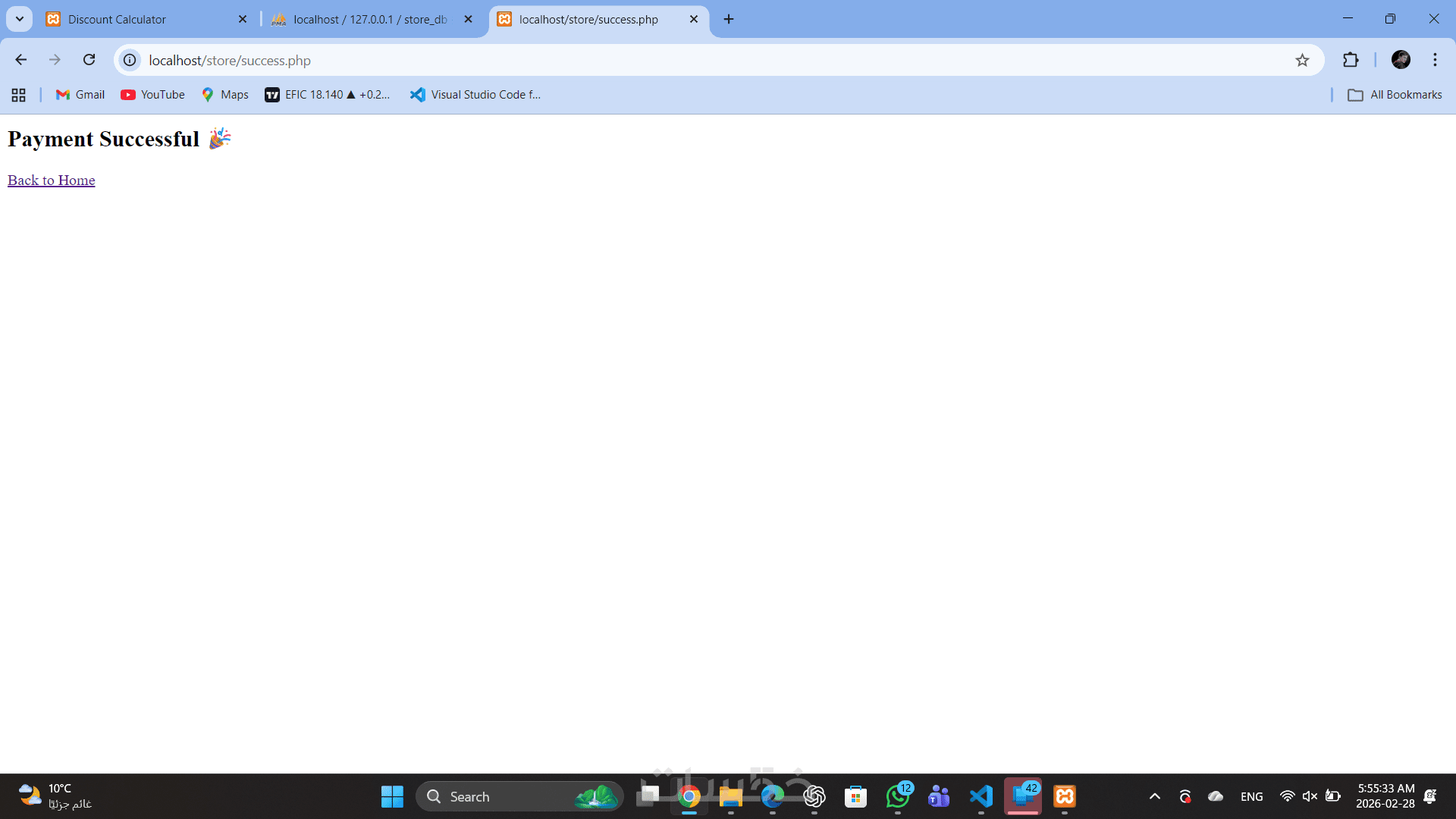Toggle the muted volume icon in tray
The width and height of the screenshot is (1456, 819).
point(1309,796)
